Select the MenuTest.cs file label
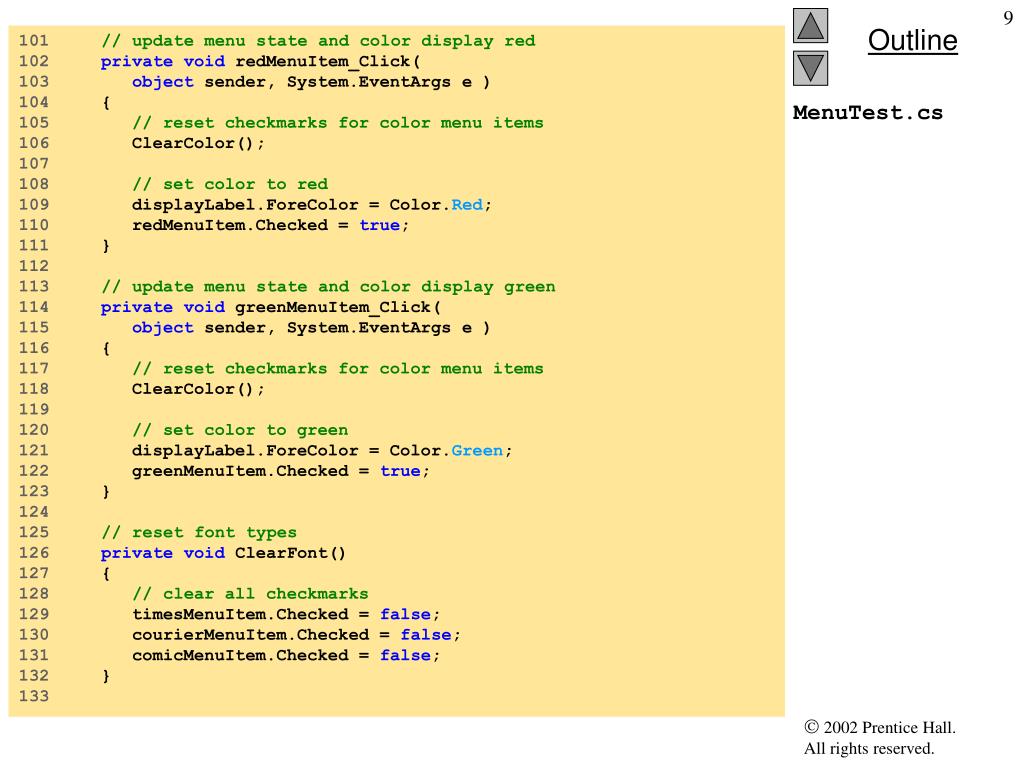 tap(868, 112)
